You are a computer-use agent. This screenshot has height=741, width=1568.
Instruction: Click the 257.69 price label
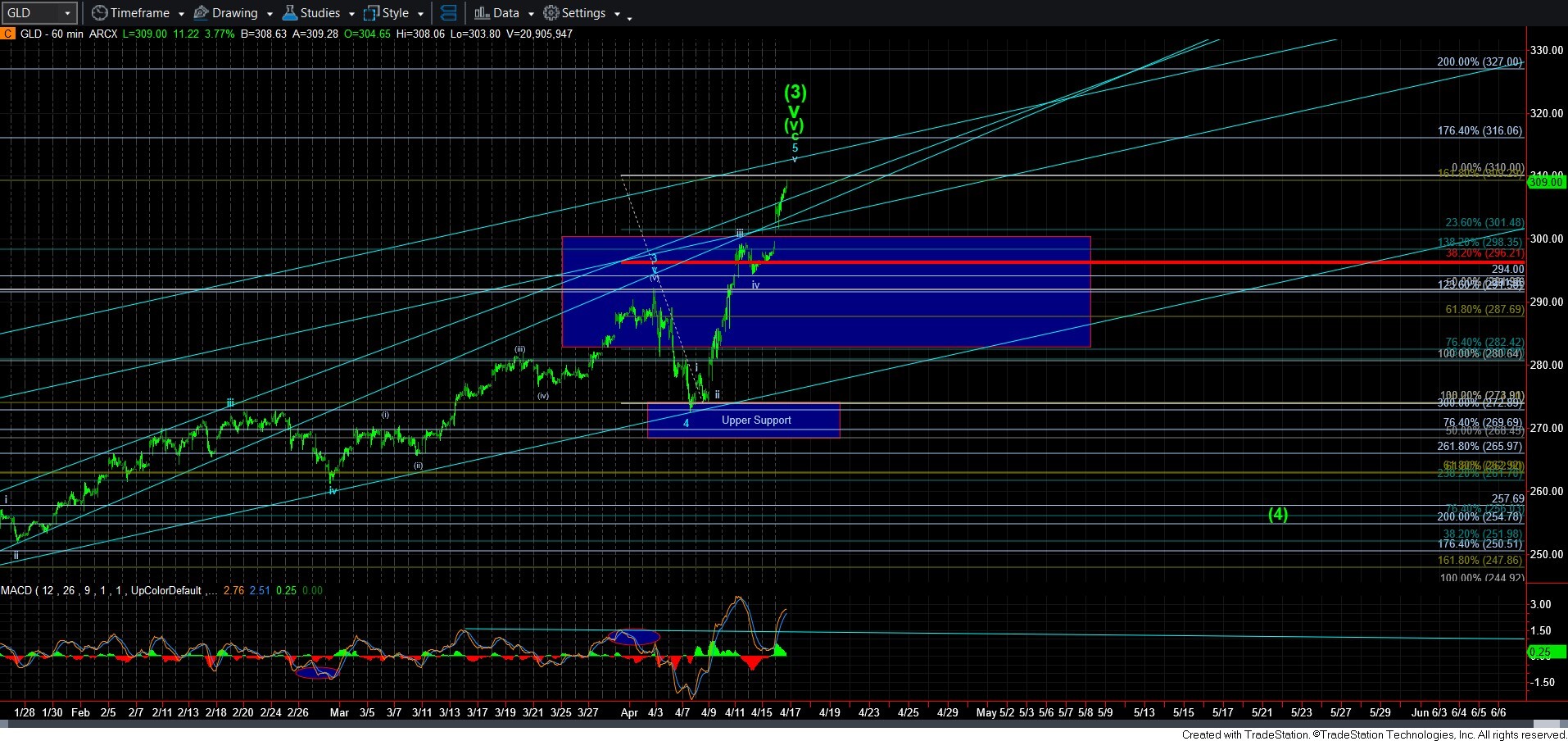point(1507,498)
